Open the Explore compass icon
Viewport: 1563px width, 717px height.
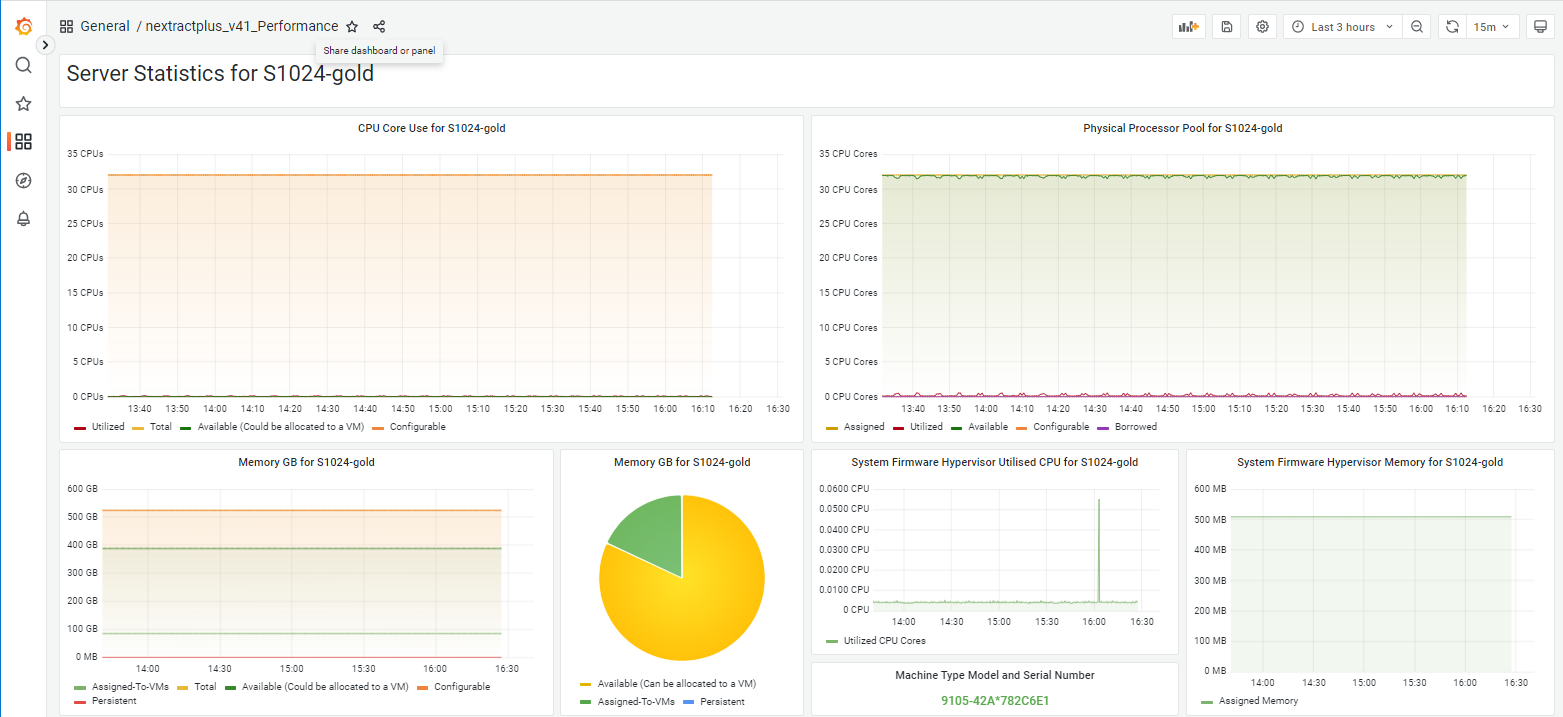23,180
